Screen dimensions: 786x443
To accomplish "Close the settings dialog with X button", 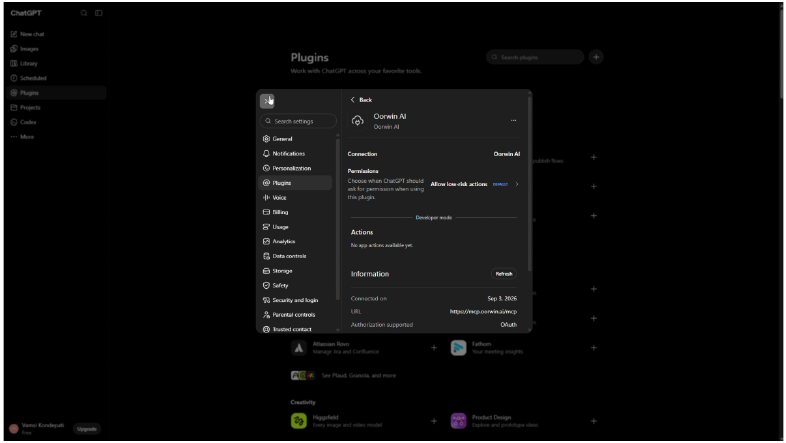I will (267, 101).
